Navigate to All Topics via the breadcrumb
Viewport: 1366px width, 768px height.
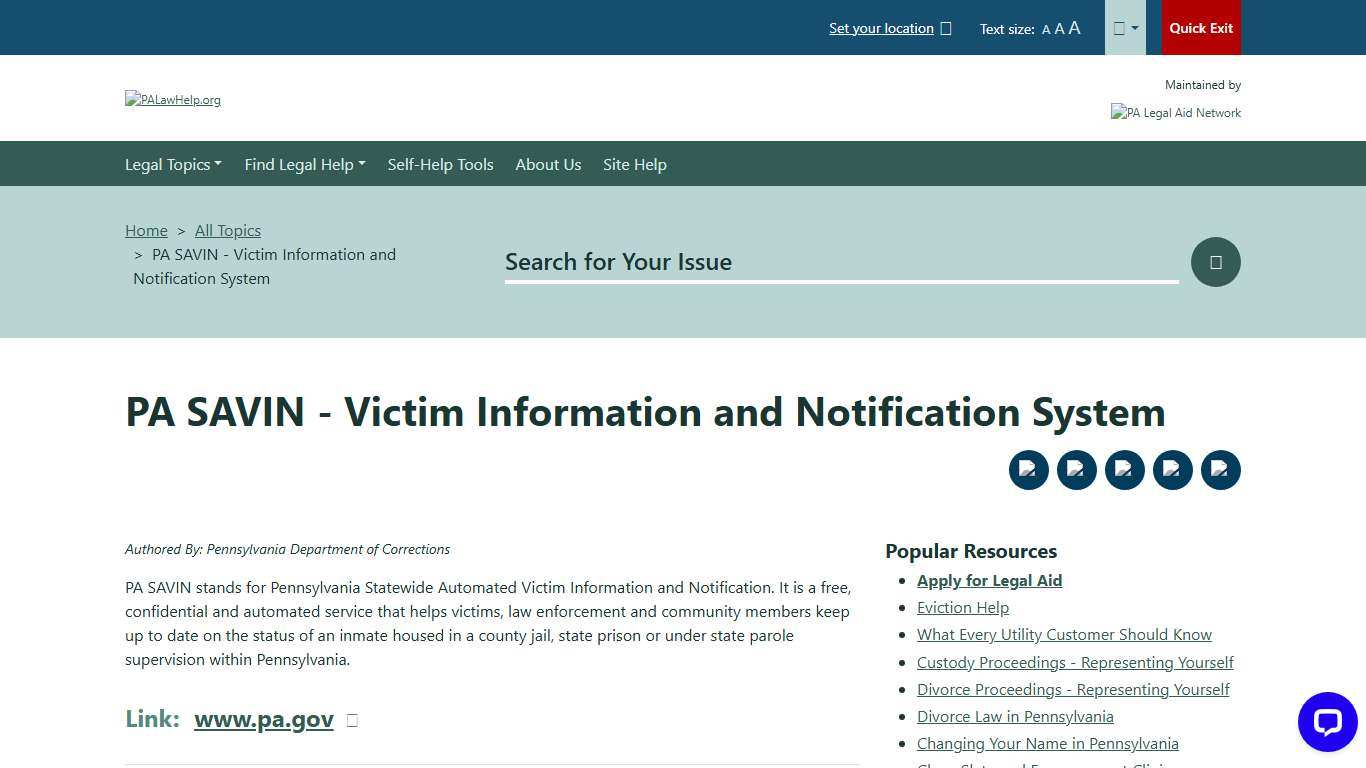pos(227,230)
